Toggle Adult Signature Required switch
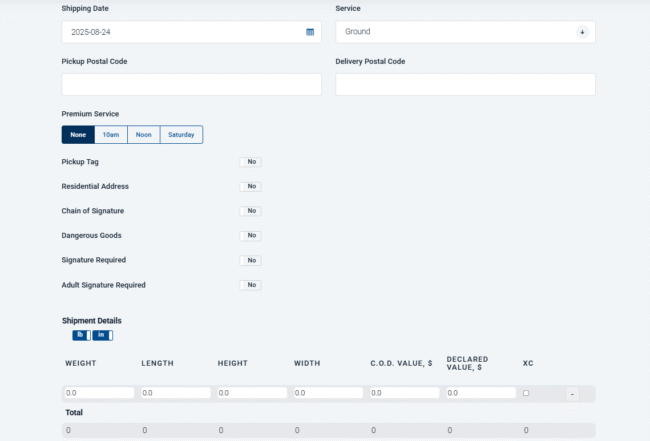The width and height of the screenshot is (650, 441). coord(250,285)
